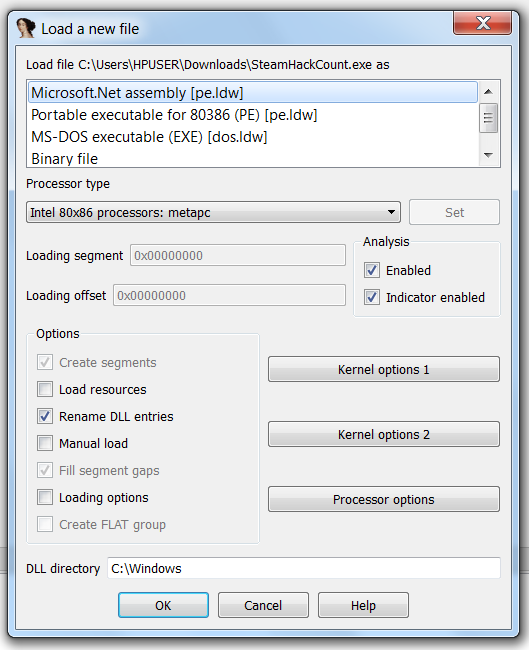Close the Load a new file dialog

(x=483, y=23)
